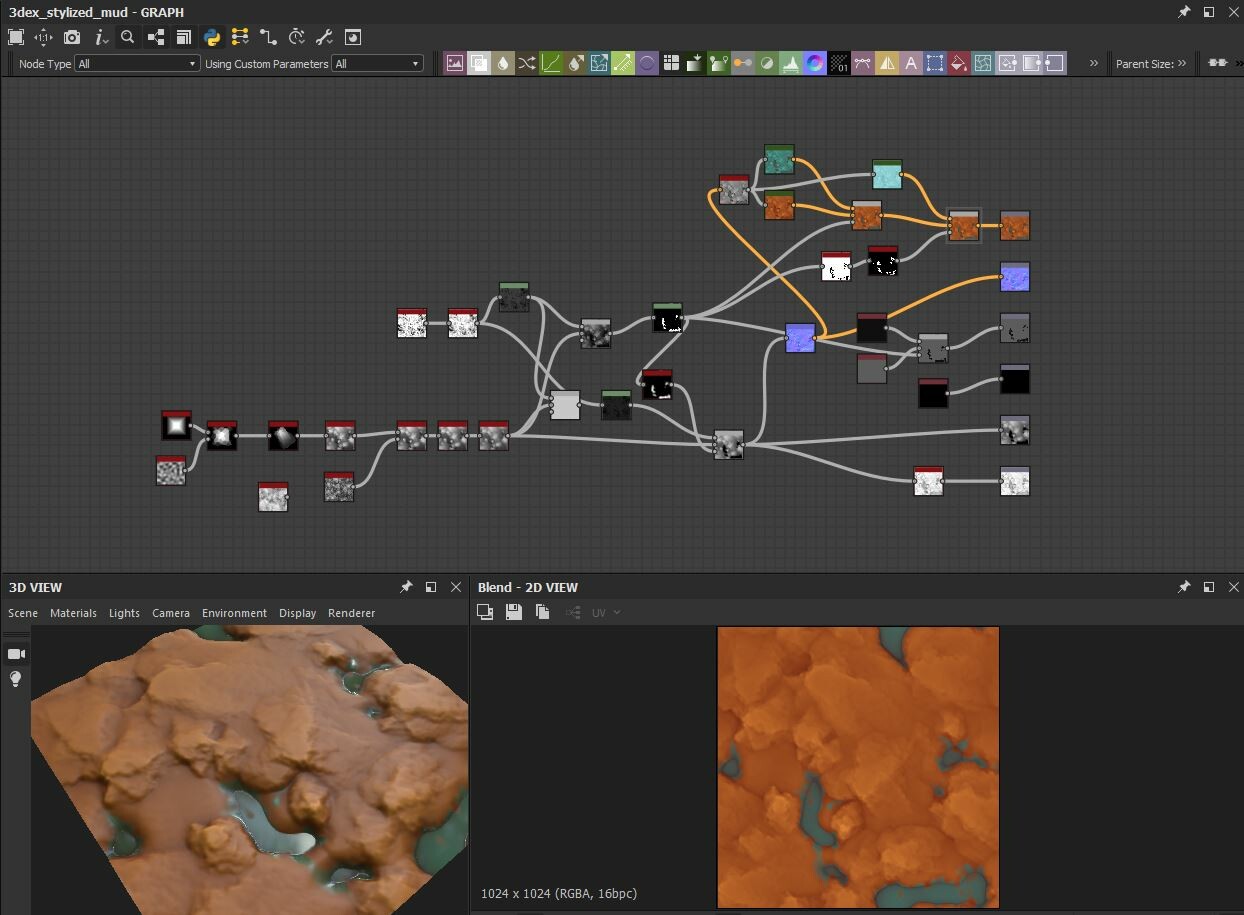The image size is (1244, 915).
Task: Add a Text node using the purple A icon
Action: pos(908,62)
